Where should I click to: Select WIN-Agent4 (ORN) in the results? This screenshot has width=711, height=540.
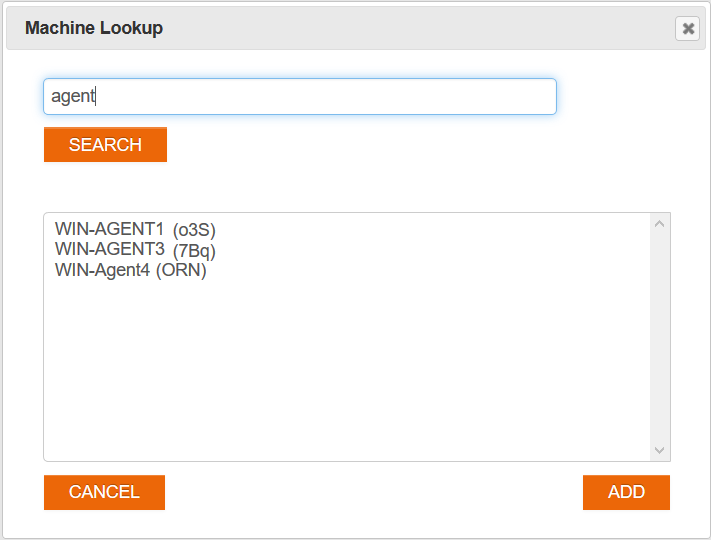pyautogui.click(x=131, y=270)
